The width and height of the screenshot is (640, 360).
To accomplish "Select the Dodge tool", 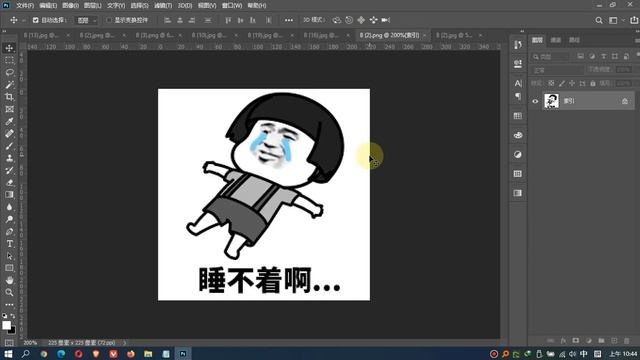I will tap(9, 219).
